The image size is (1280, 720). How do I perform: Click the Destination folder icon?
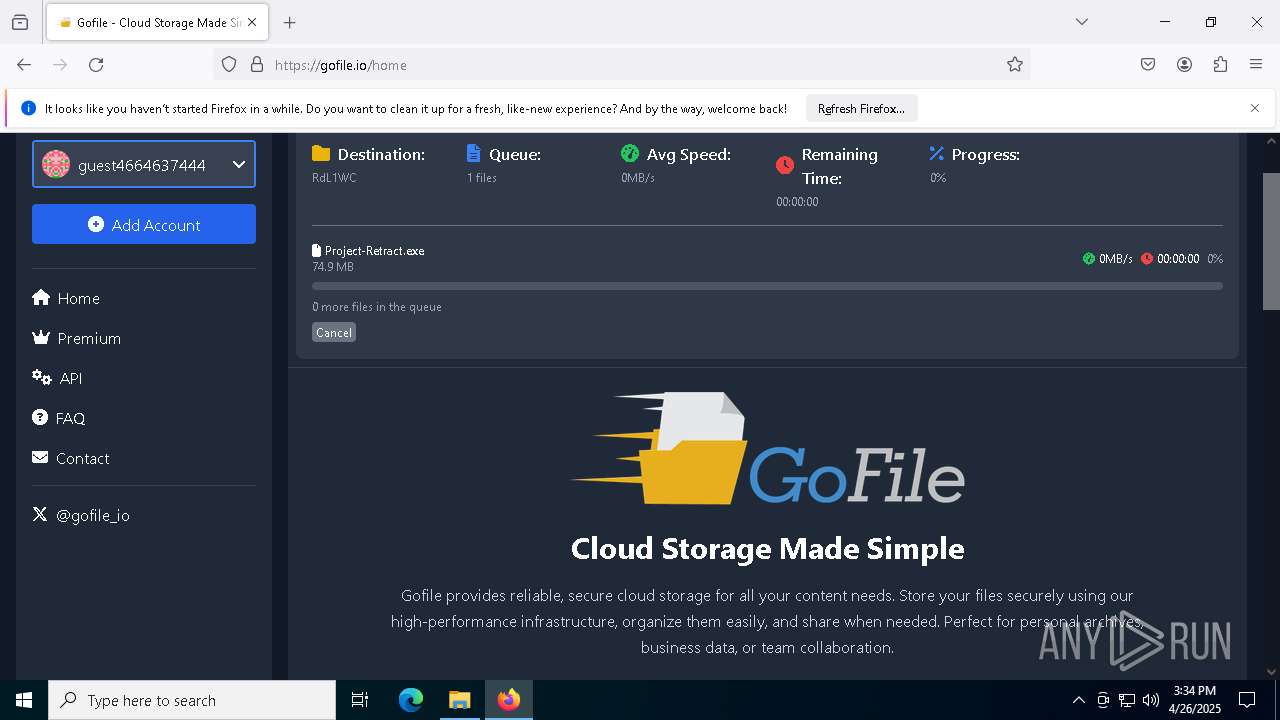321,153
